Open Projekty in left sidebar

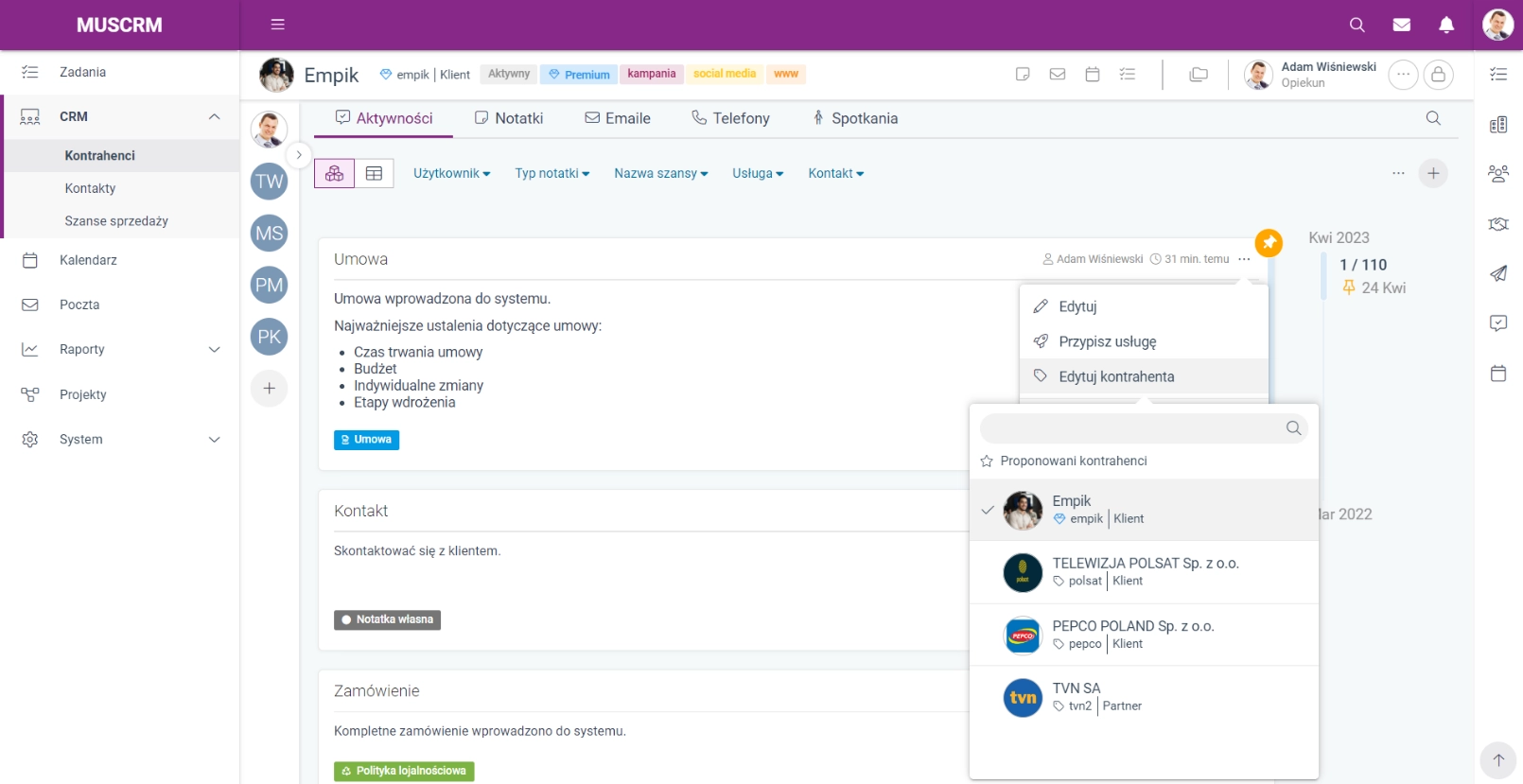pos(120,394)
